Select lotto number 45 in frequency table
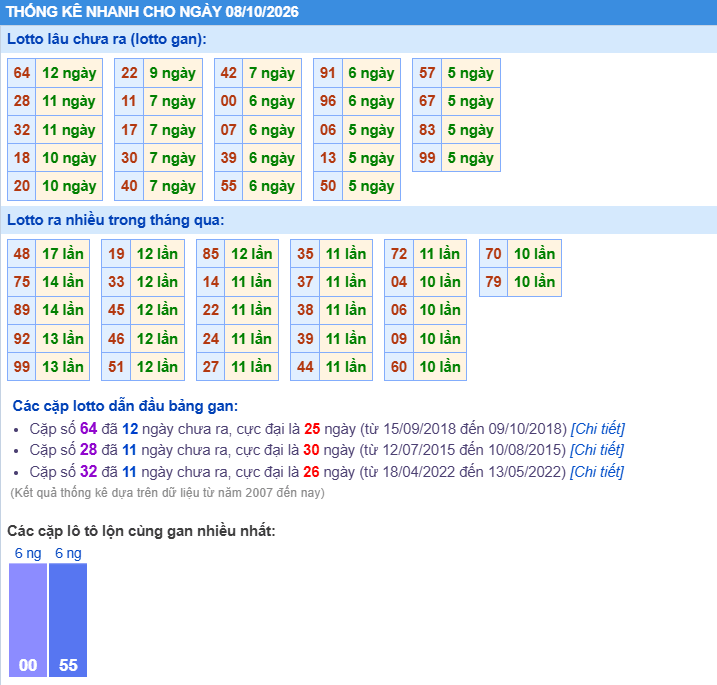Viewport: 717px width, 685px height. click(x=116, y=310)
